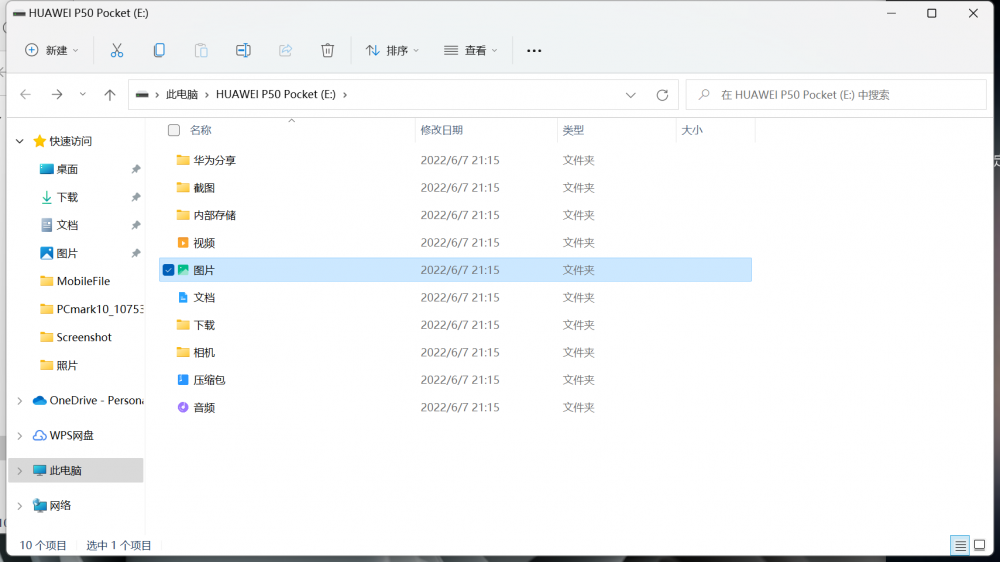Click the Copy icon in toolbar
This screenshot has width=1000, height=562.
click(x=159, y=50)
